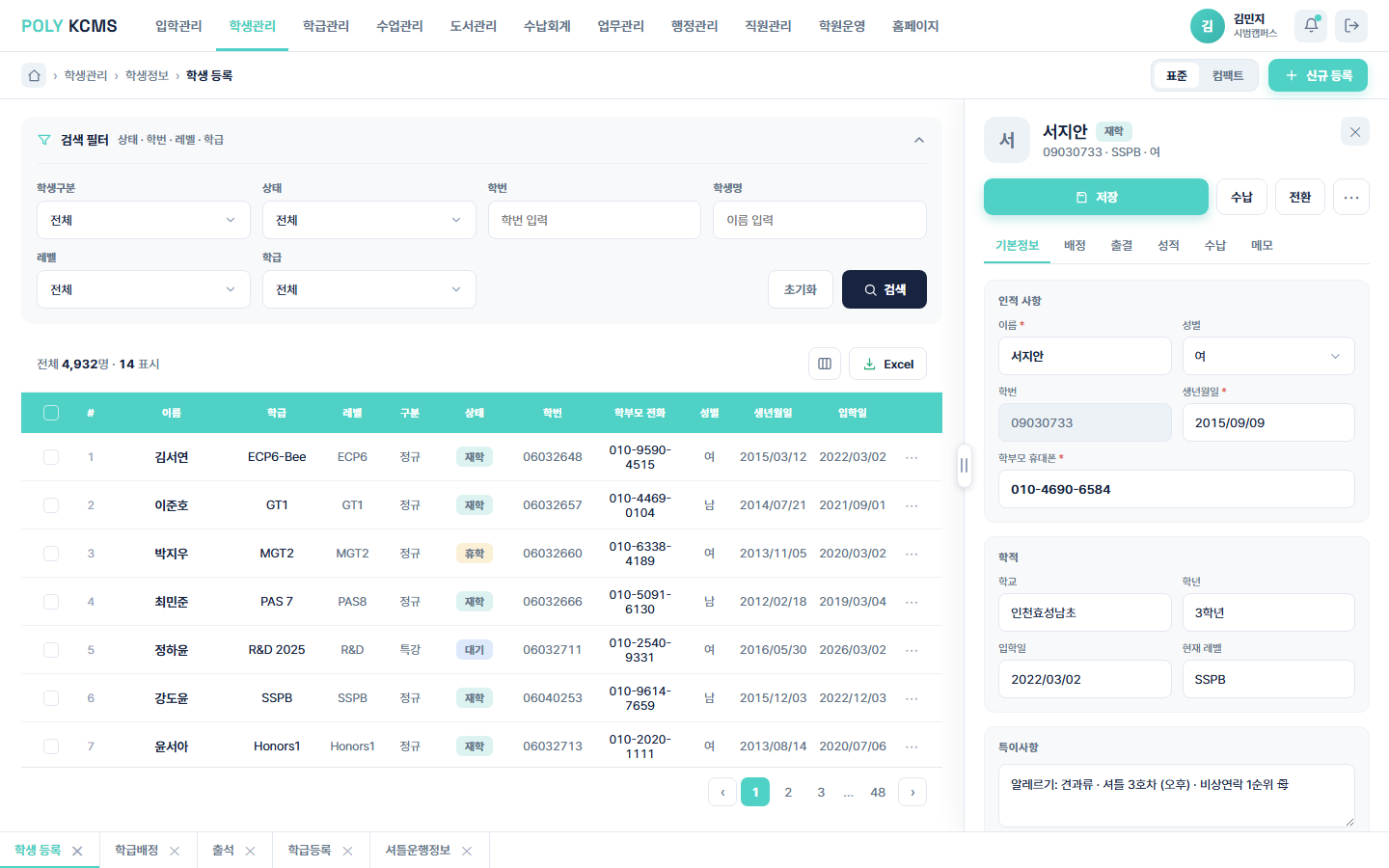The width and height of the screenshot is (1389, 868).
Task: Open the 성별 dropdown in detail panel
Action: (x=1268, y=356)
